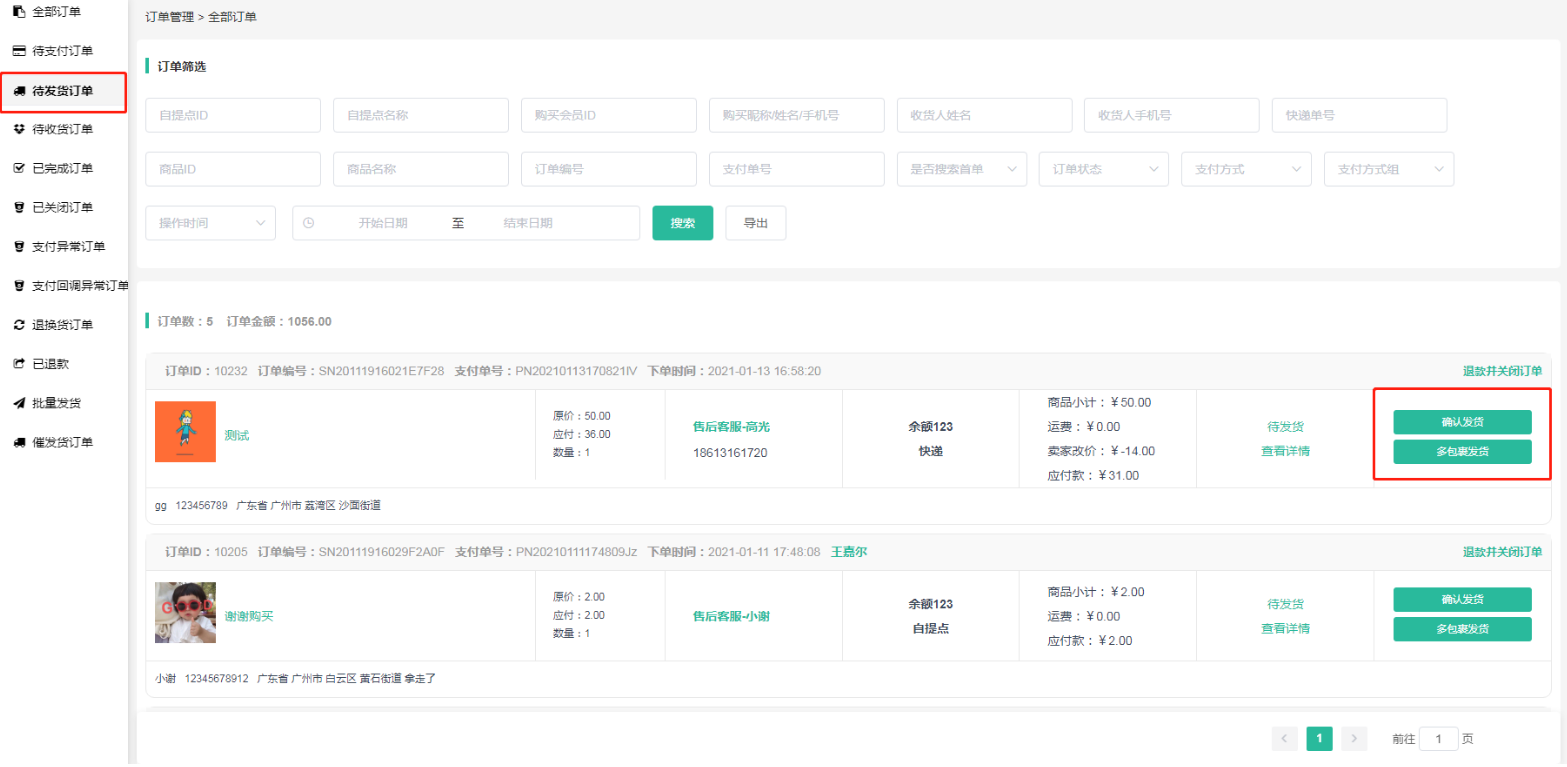
Task: Click the card icon beside 待支付订单
Action: [x=18, y=51]
